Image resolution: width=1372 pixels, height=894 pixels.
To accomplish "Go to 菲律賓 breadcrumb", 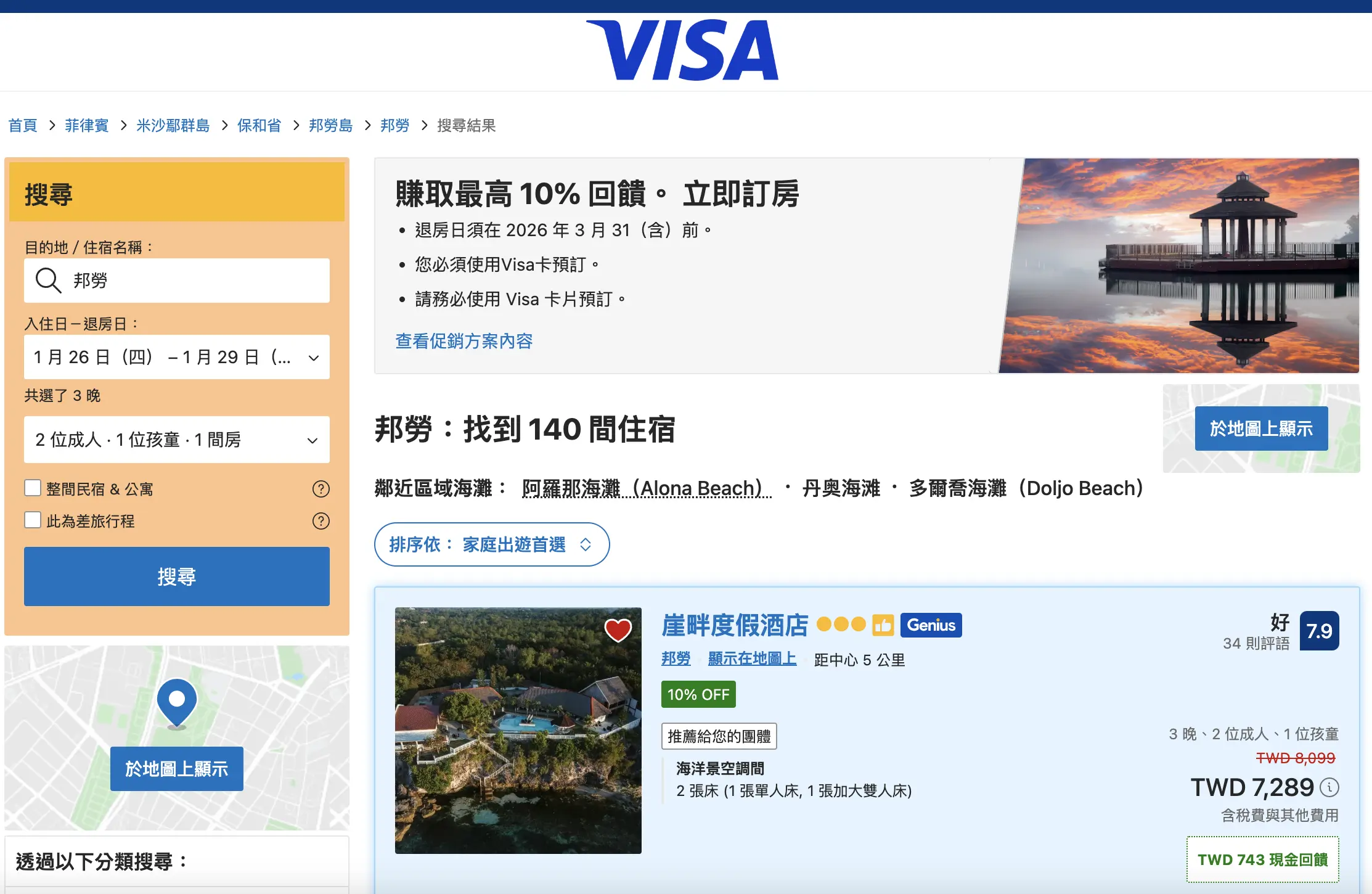I will click(x=87, y=126).
